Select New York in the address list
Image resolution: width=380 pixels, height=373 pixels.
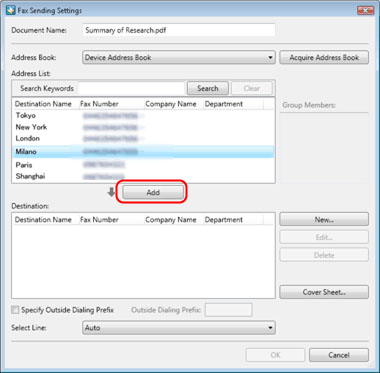143,127
